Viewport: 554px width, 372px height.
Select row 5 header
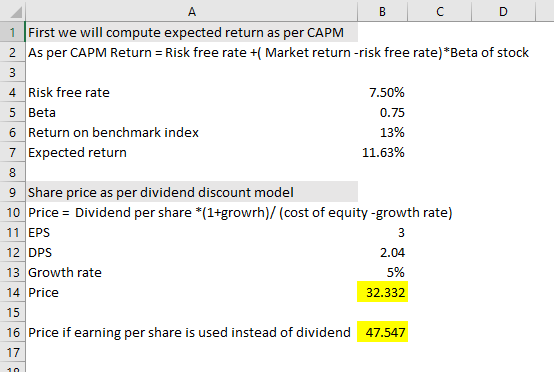point(12,113)
